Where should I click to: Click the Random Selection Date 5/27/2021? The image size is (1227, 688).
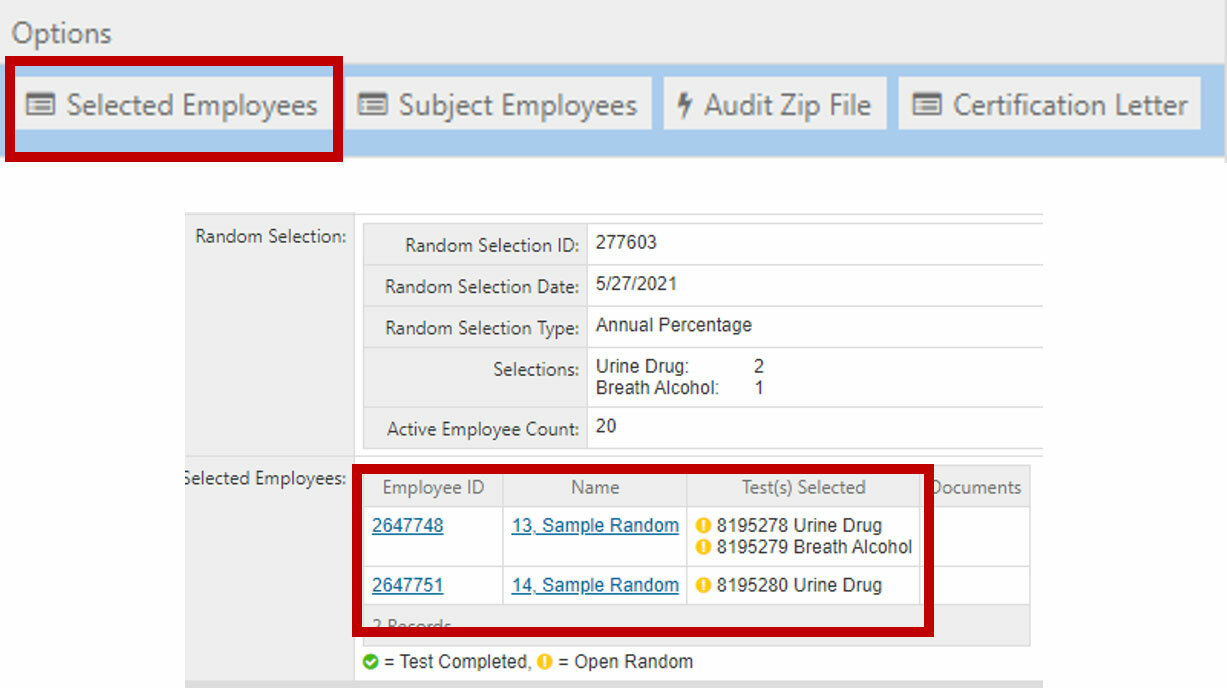tap(636, 284)
